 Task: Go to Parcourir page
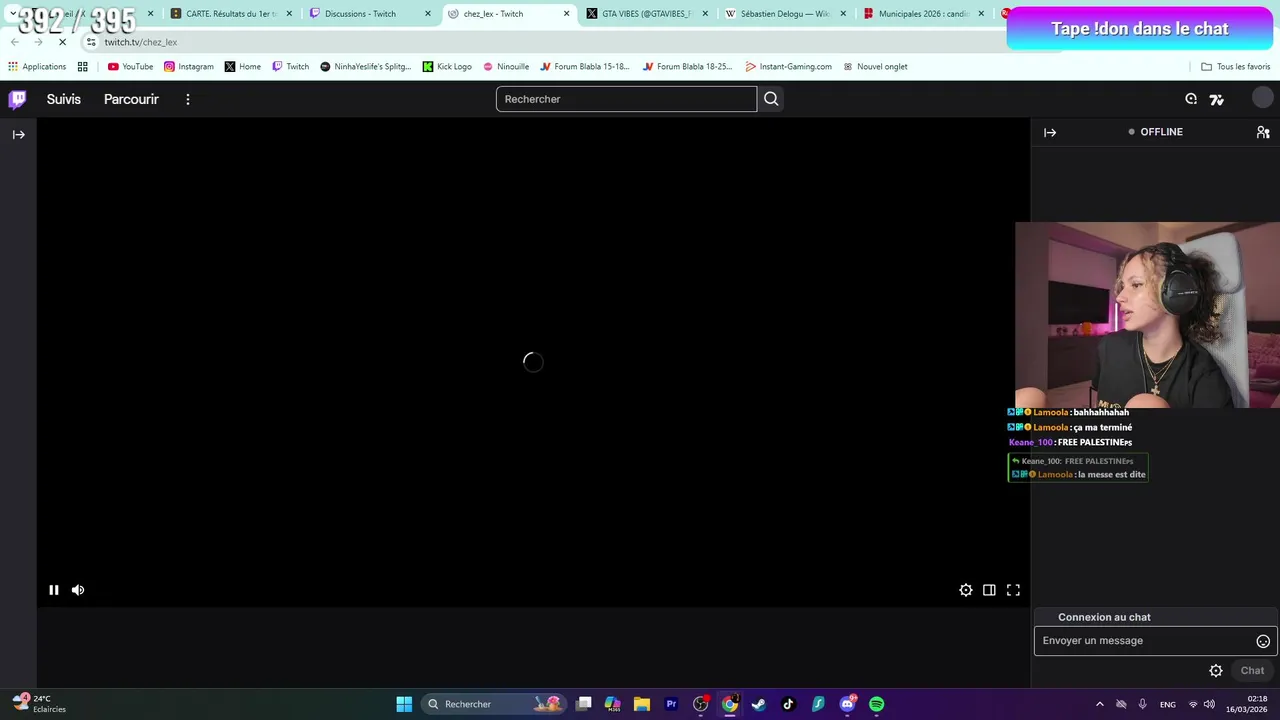coord(131,99)
